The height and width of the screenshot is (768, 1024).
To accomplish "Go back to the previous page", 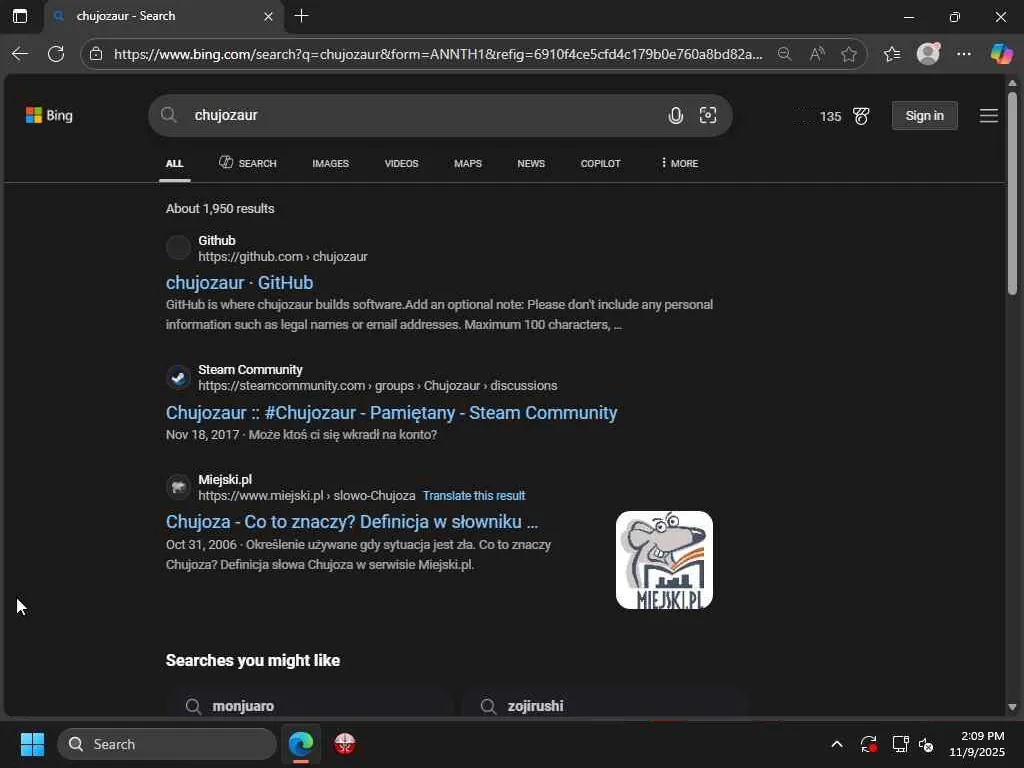I will tap(20, 54).
